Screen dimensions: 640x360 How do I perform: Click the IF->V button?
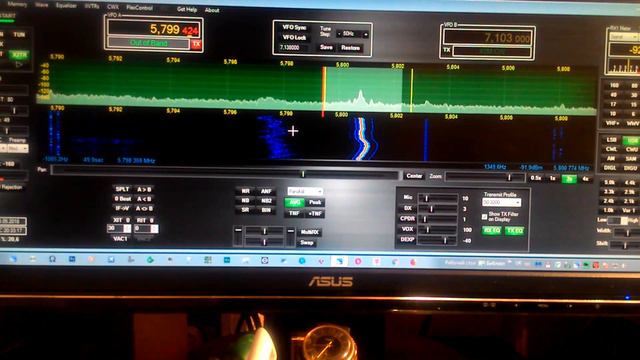122,209
